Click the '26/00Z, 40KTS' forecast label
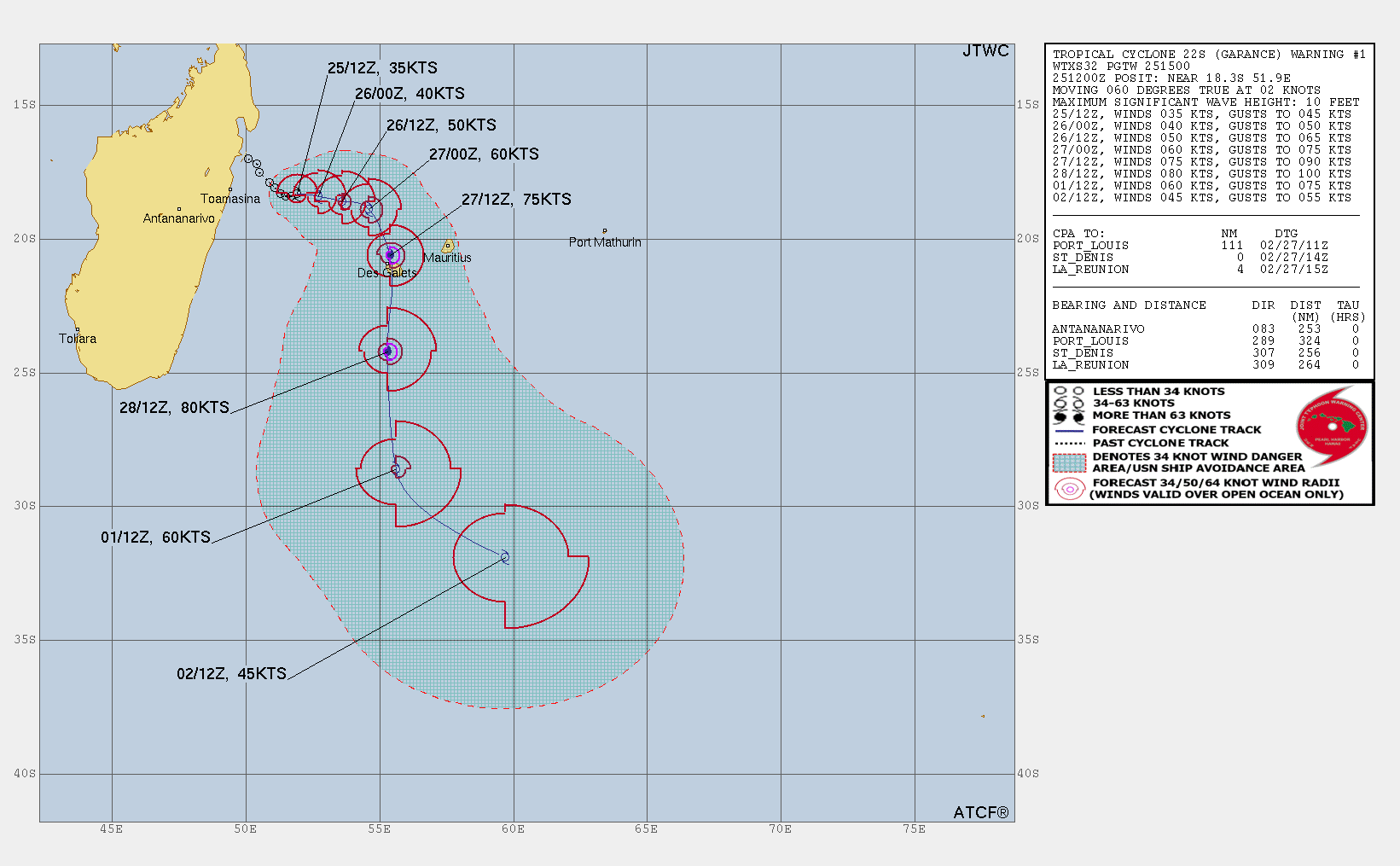Viewport: 1400px width, 866px height. pos(410,94)
